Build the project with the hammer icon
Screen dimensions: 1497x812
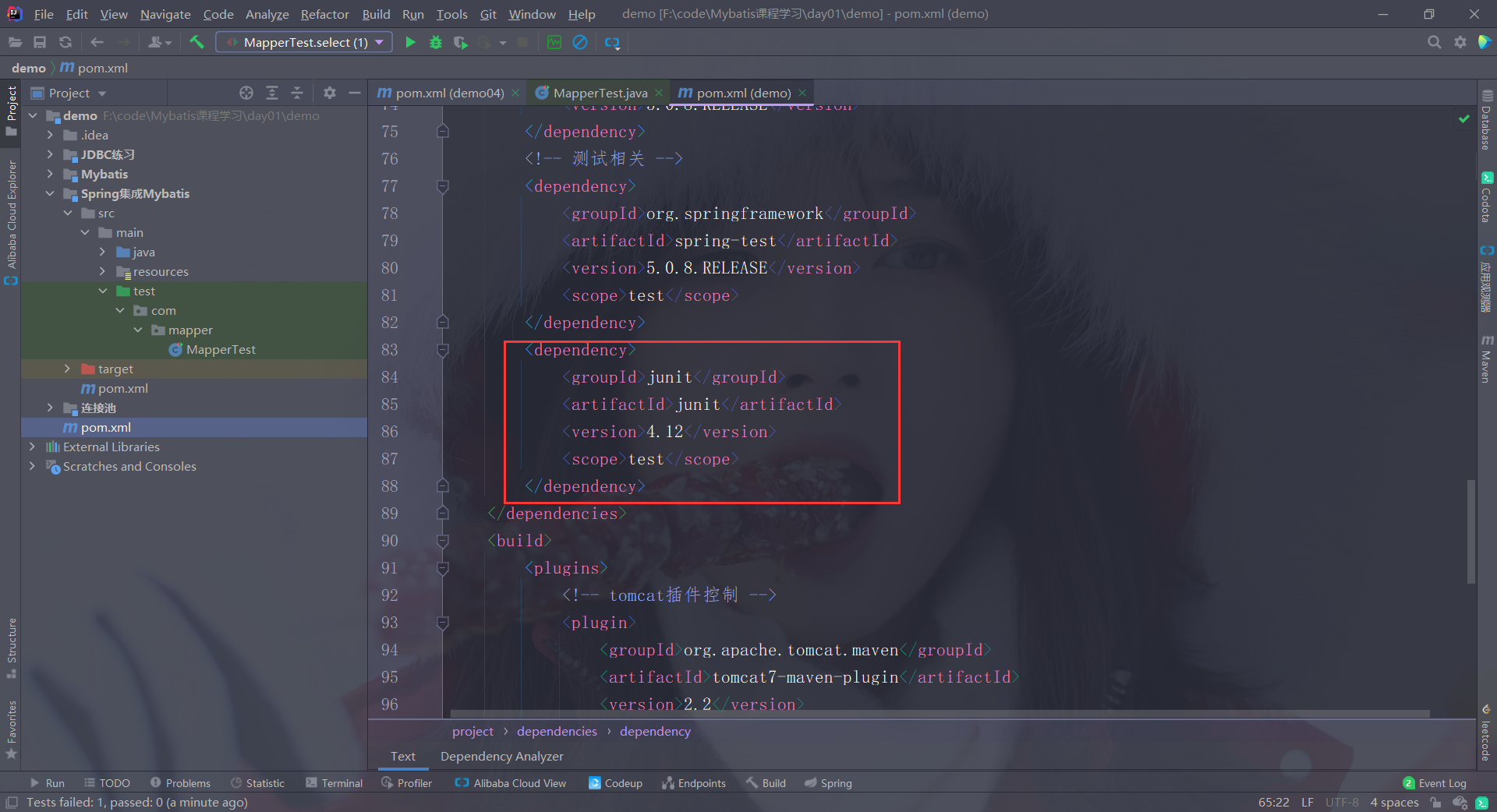[x=196, y=42]
